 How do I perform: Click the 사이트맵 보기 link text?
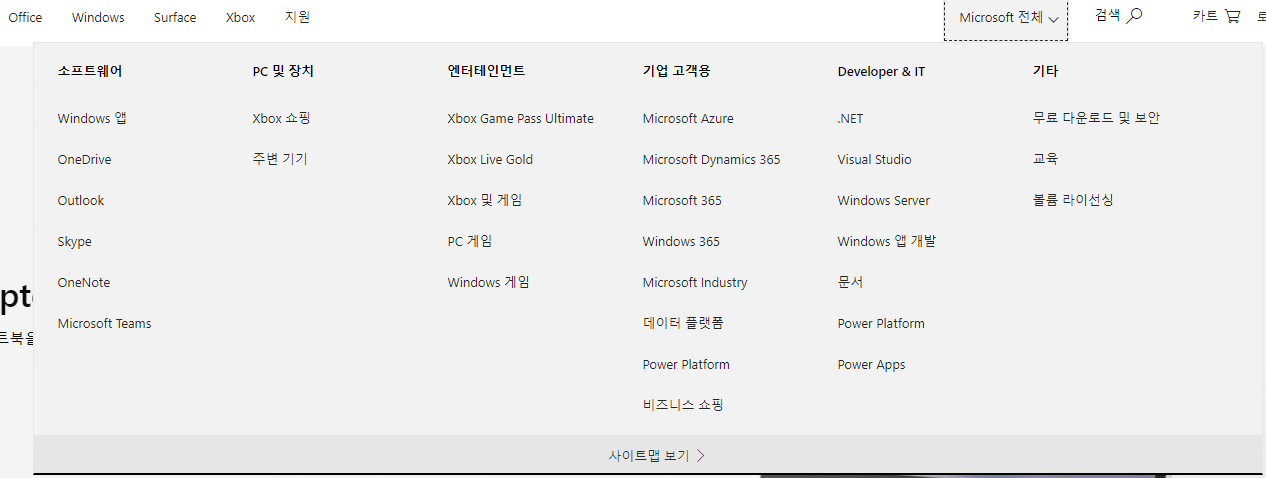(649, 455)
